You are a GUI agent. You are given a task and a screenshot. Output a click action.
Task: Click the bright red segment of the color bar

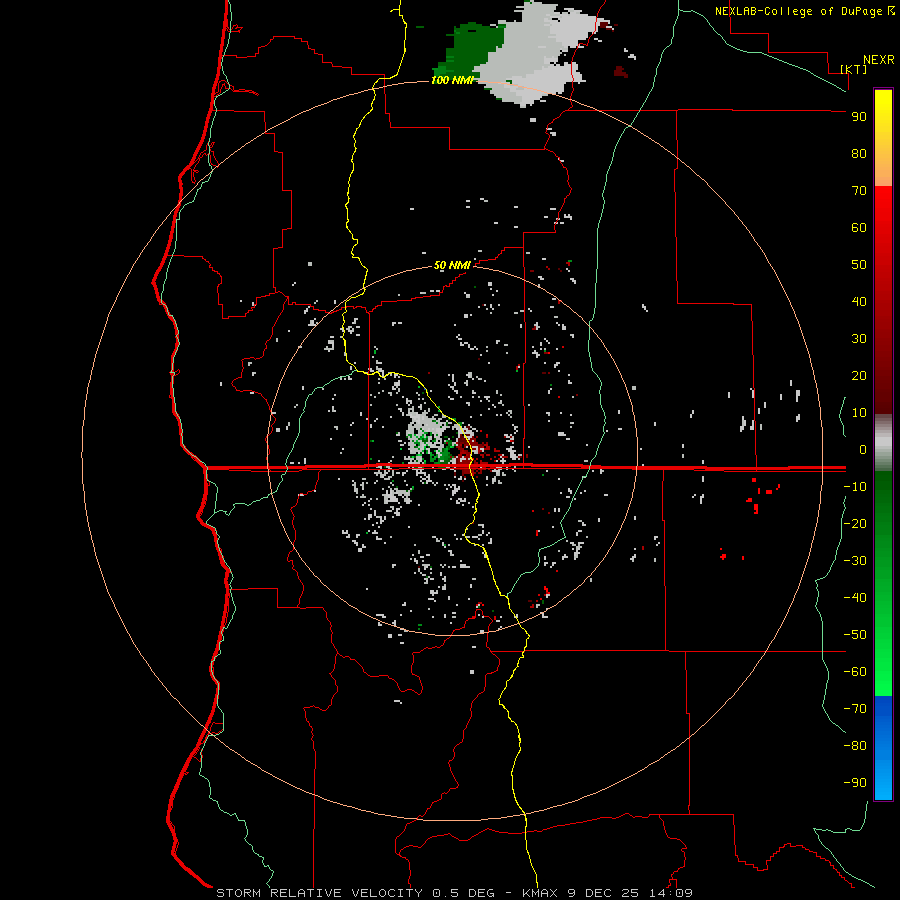[883, 212]
